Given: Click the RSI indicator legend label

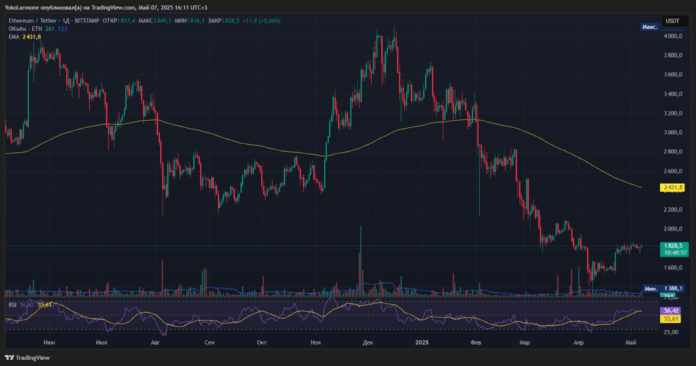Looking at the screenshot, I should click(x=12, y=305).
